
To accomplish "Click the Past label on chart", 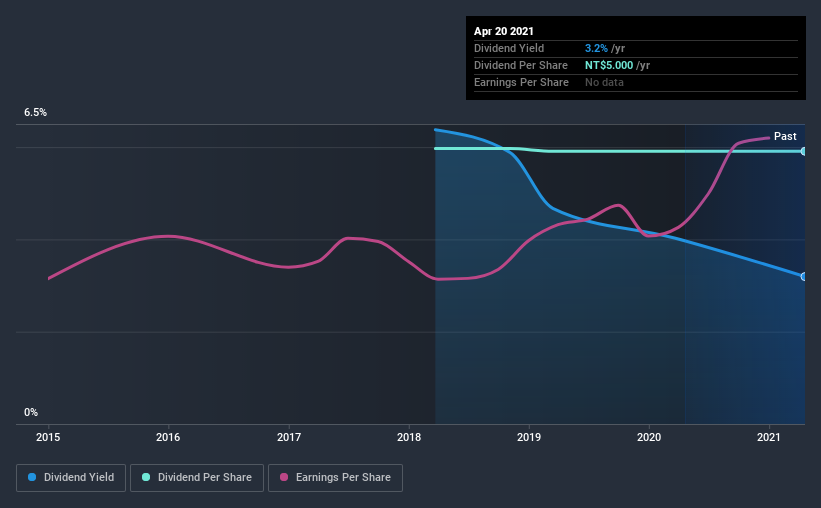I will tap(785, 136).
